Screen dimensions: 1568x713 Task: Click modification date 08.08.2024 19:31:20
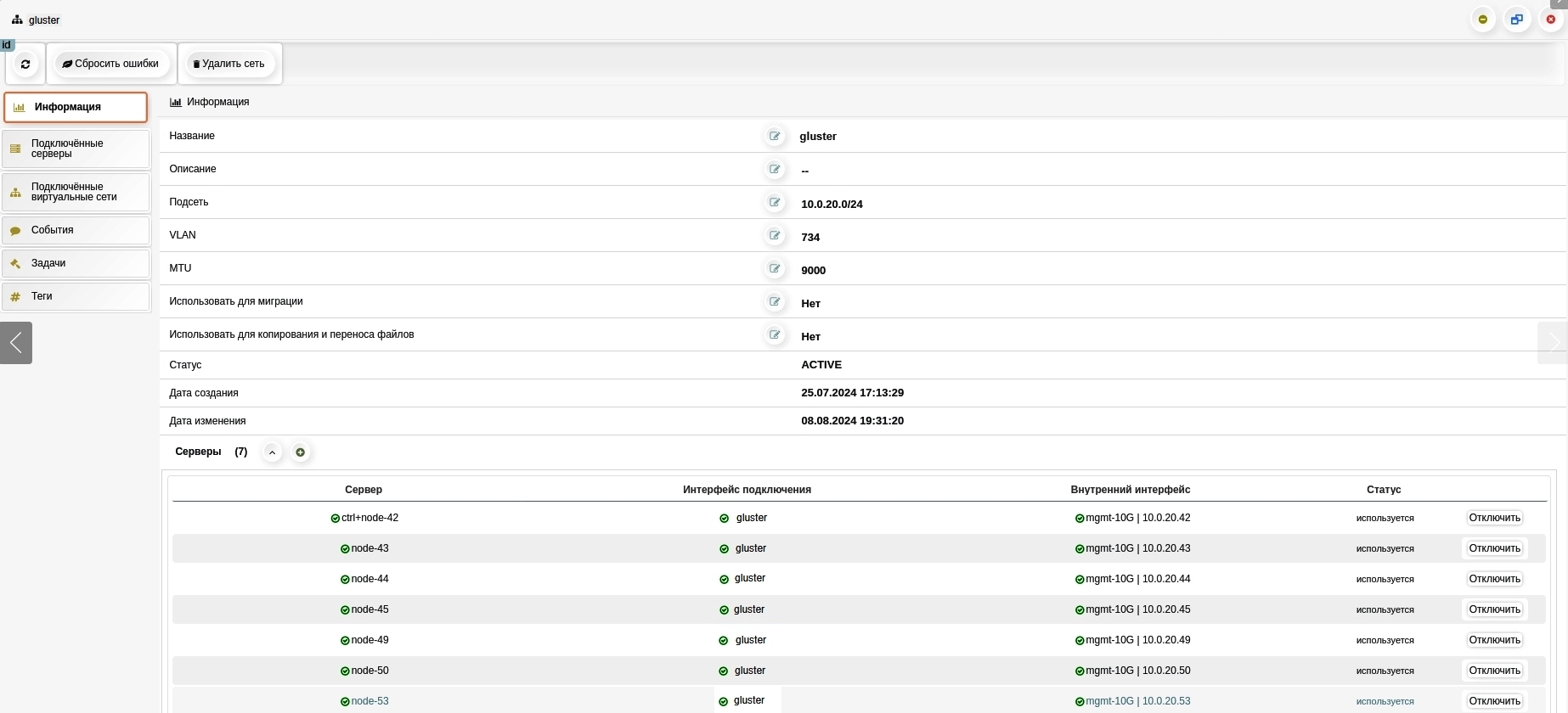[x=852, y=421]
